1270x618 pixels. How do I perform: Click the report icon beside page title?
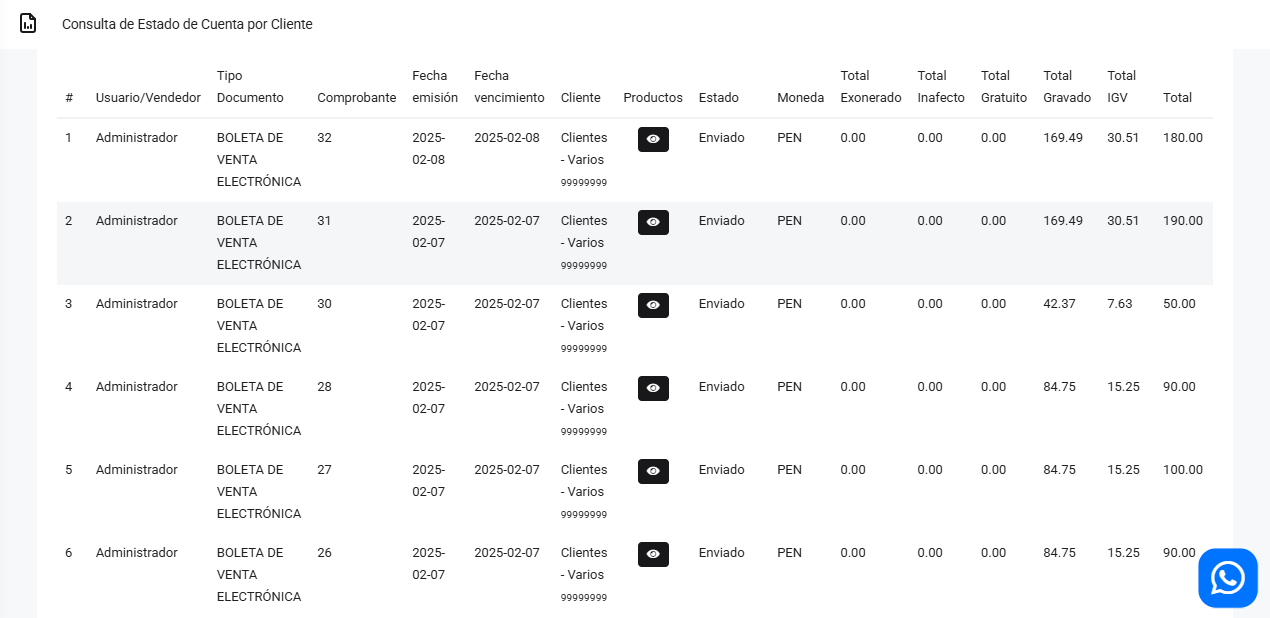coord(28,23)
